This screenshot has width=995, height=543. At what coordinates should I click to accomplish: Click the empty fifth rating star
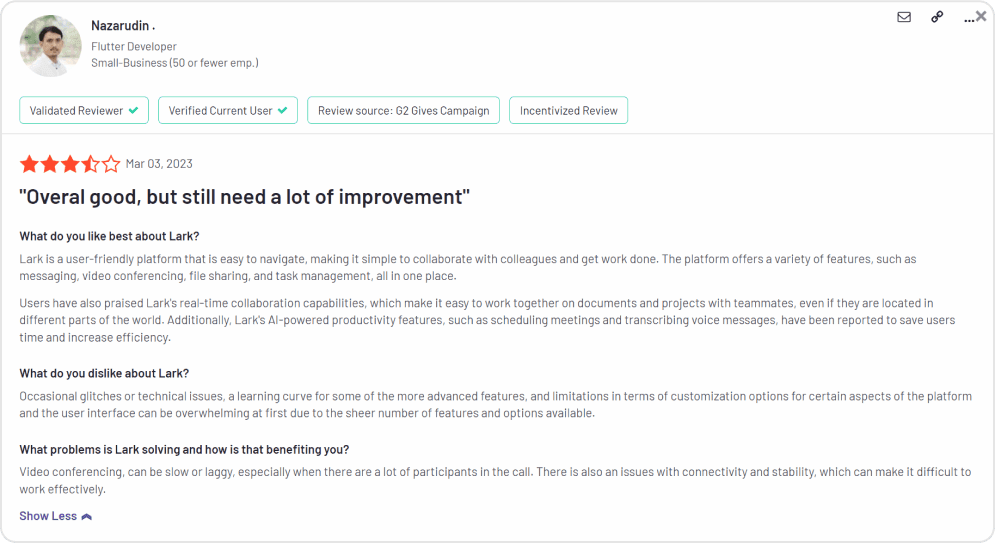(111, 164)
